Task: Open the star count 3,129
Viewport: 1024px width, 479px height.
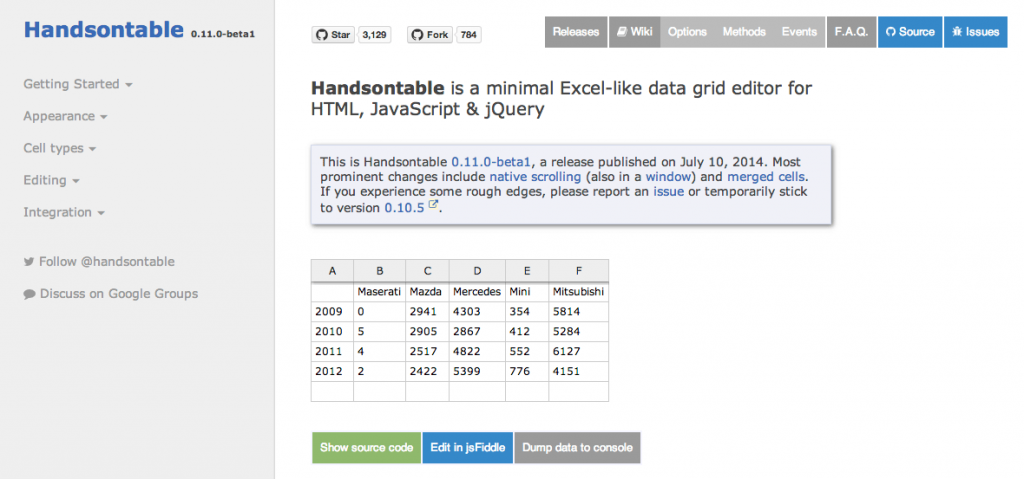Action: click(374, 35)
